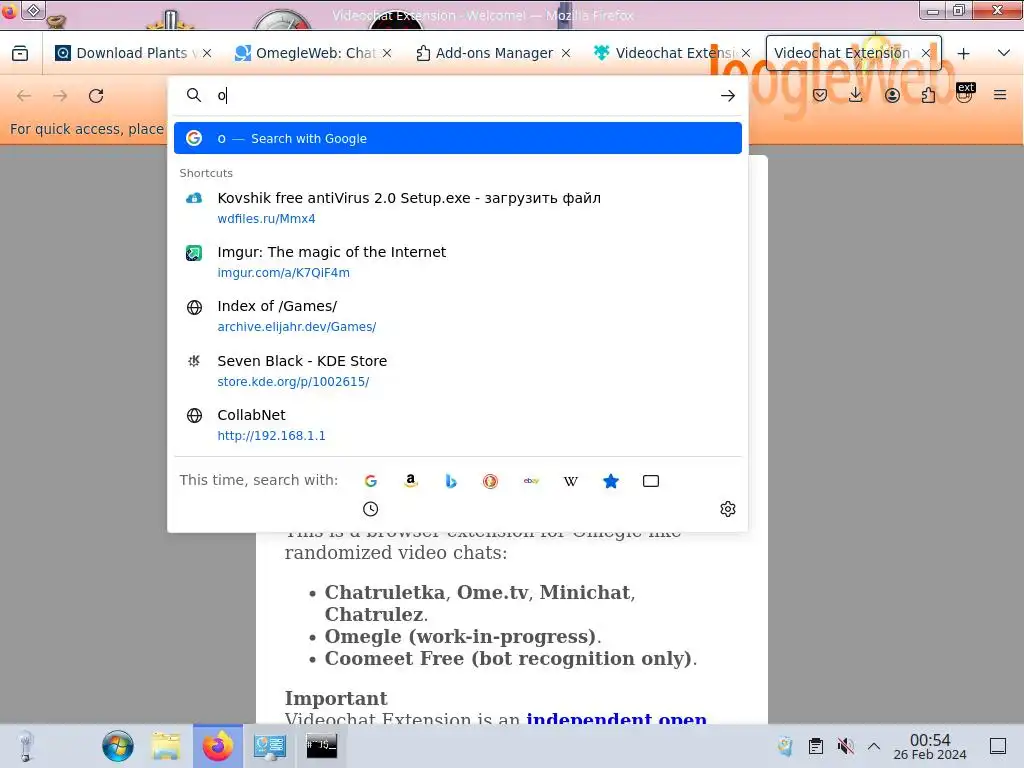
Task: Close the Download Plants tab
Action: (x=207, y=53)
